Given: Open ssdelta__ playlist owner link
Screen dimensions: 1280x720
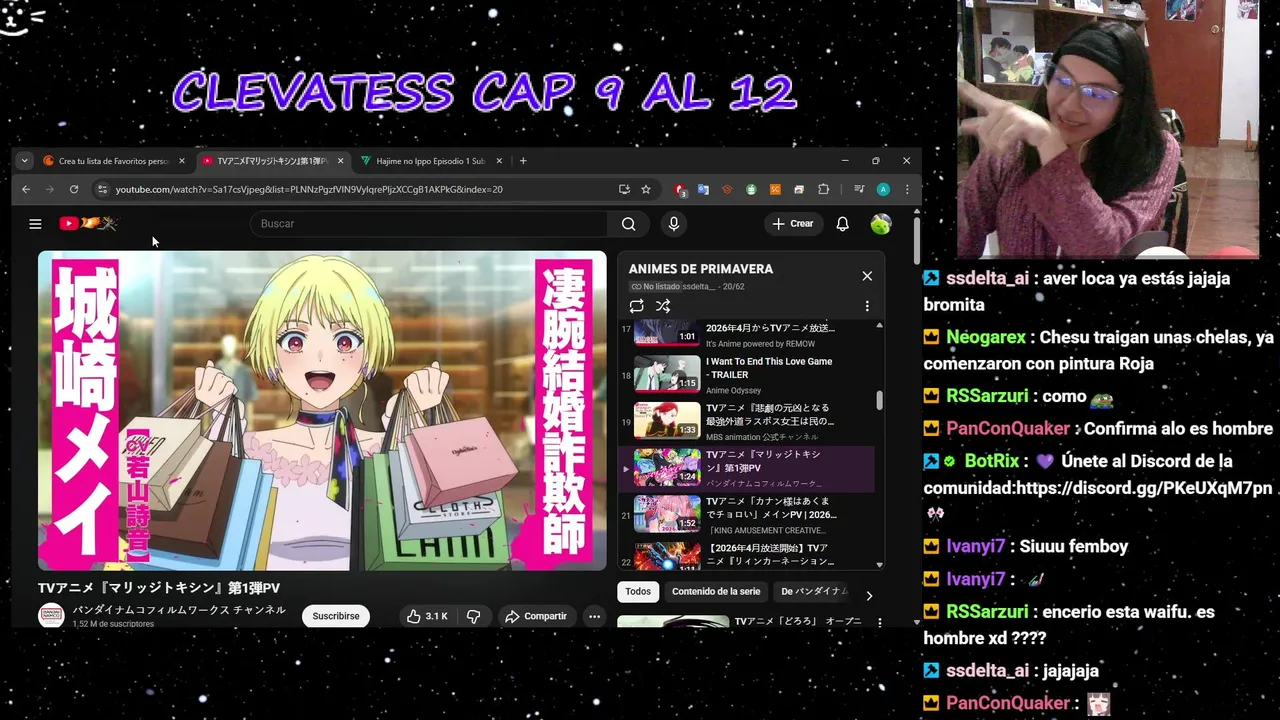Looking at the screenshot, I should click(x=699, y=287).
